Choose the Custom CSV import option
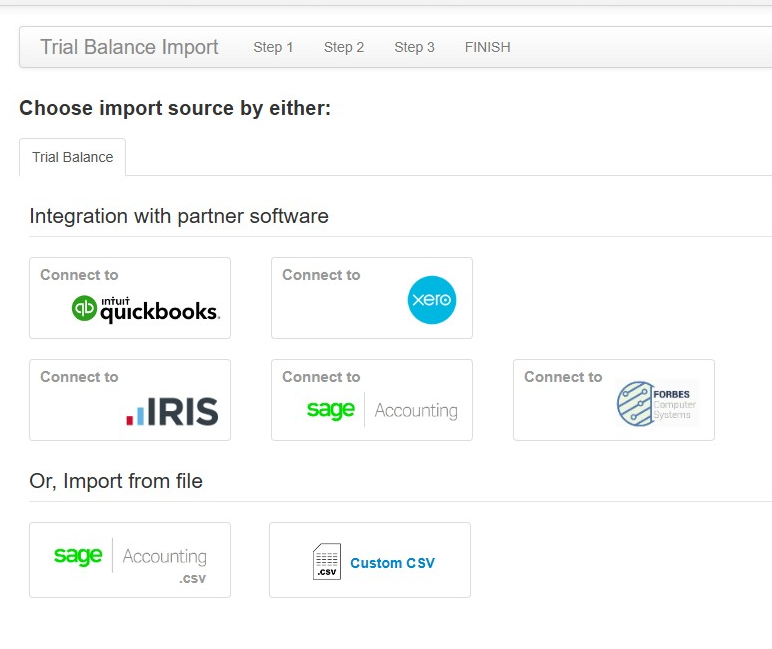 [x=370, y=560]
